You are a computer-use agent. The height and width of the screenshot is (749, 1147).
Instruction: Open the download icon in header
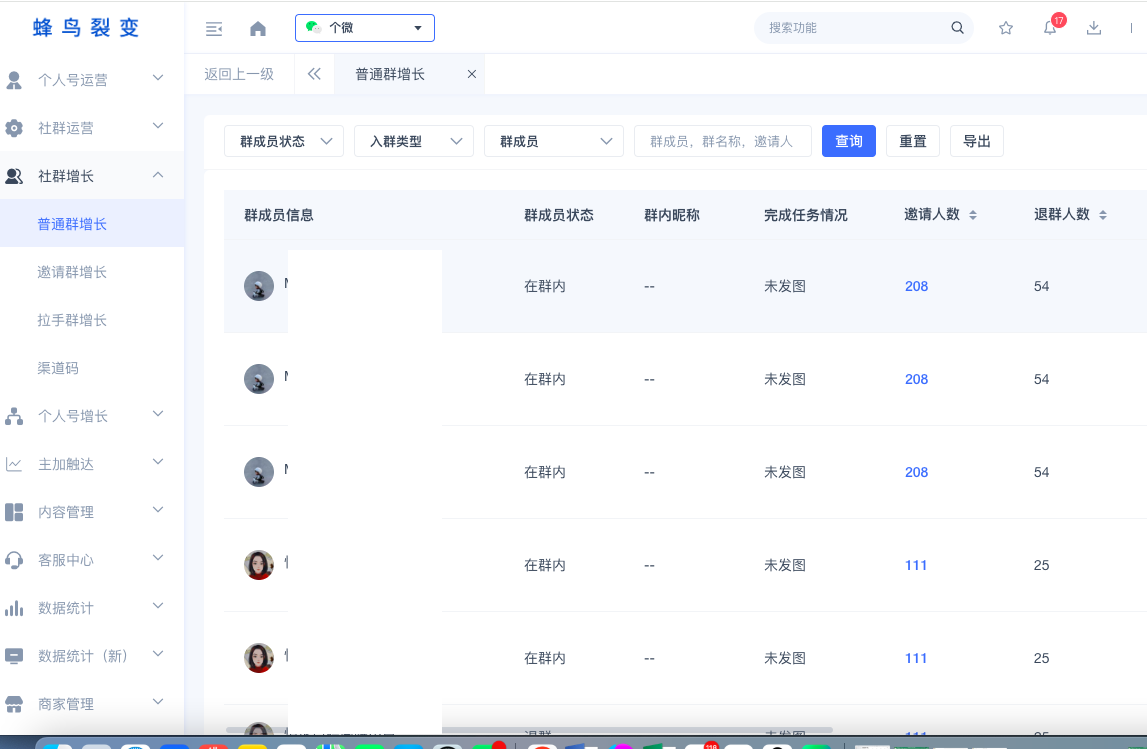point(1094,28)
